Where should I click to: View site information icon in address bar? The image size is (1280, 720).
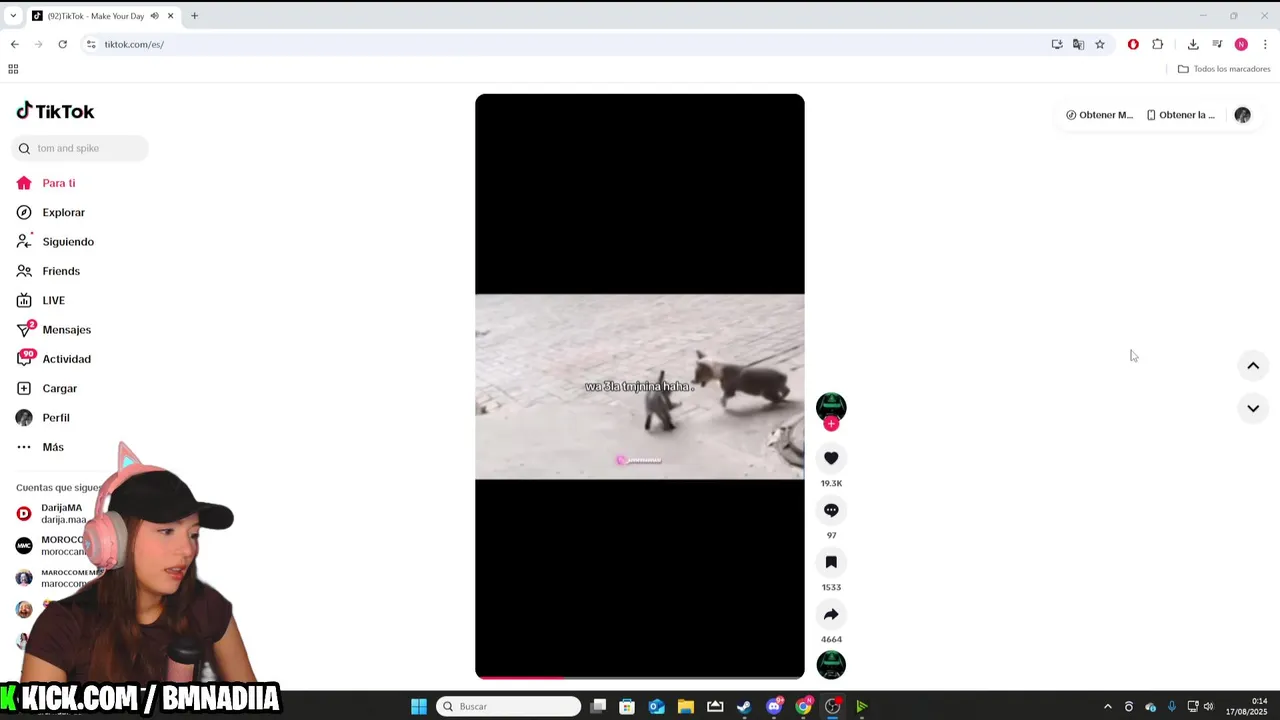pyautogui.click(x=91, y=44)
